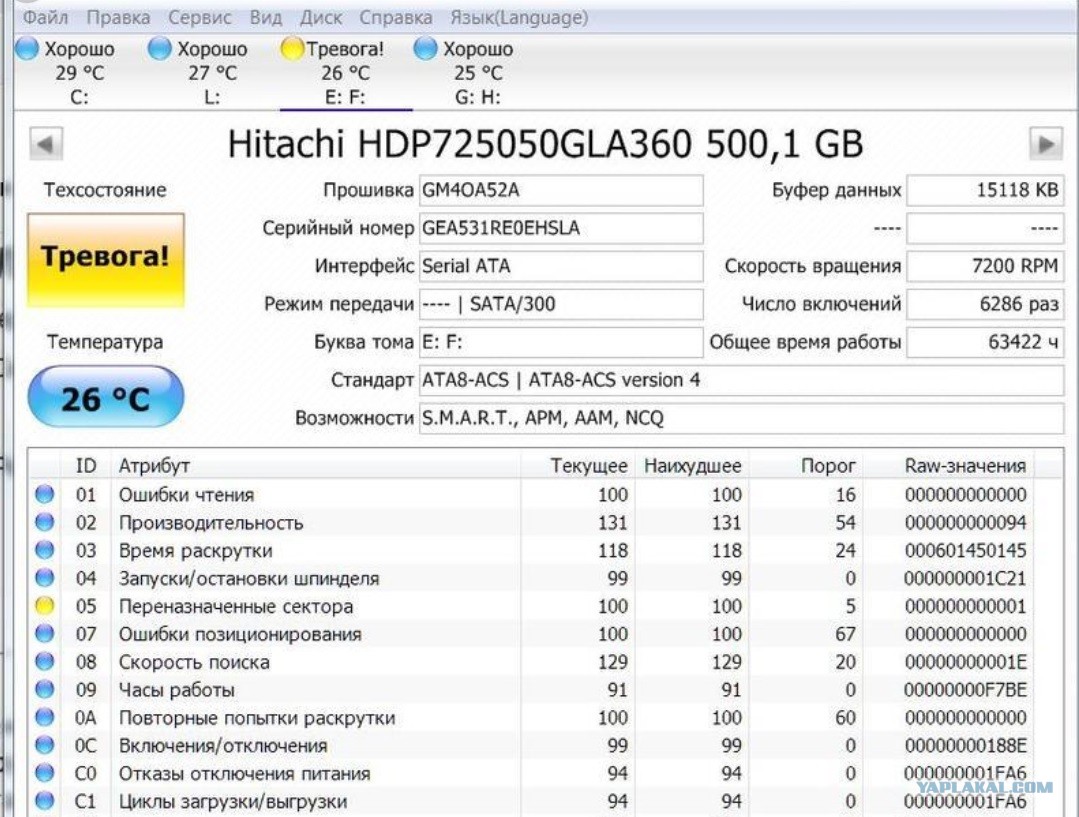Click the serial number field GEA531RE0EHSLA
Image resolution: width=1079 pixels, height=817 pixels.
coord(561,228)
